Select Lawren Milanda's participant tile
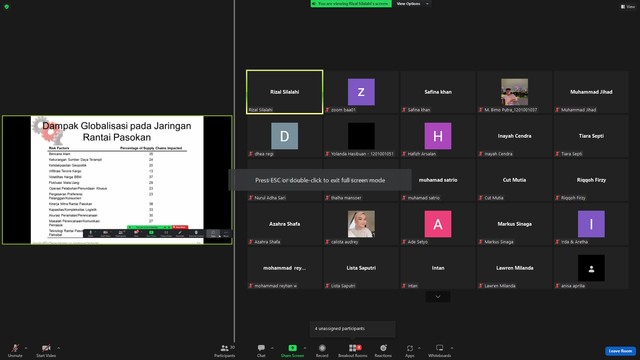The height and width of the screenshot is (360, 640). click(x=515, y=268)
